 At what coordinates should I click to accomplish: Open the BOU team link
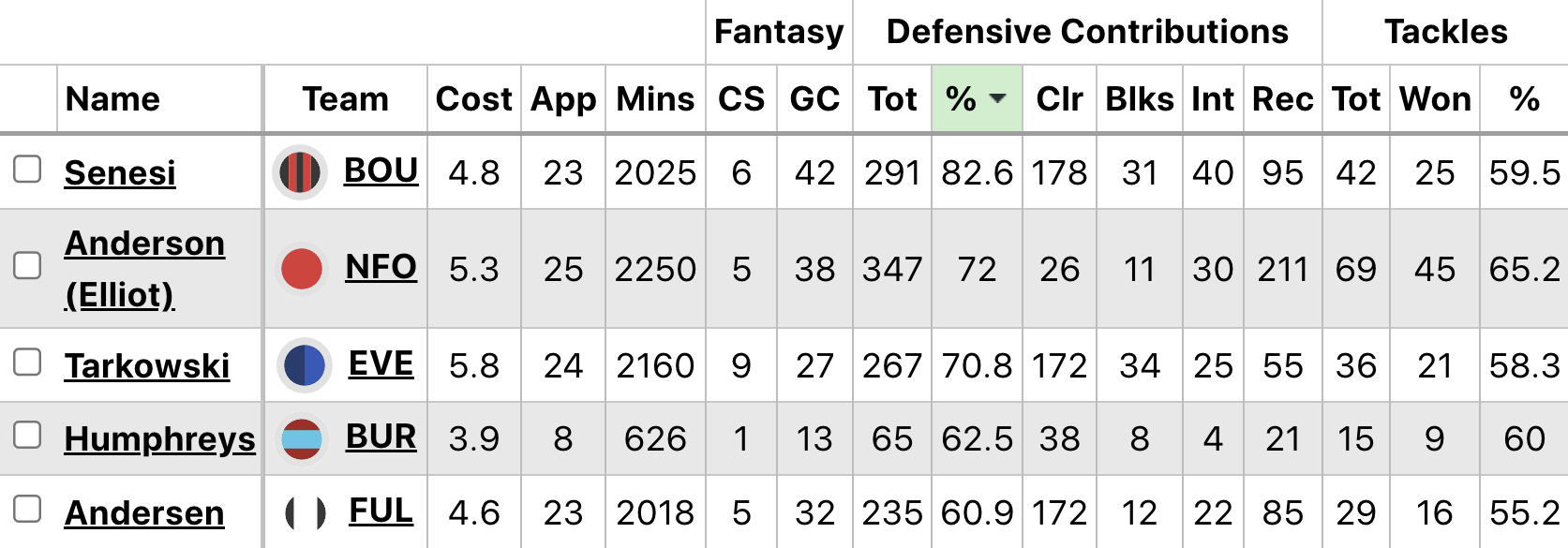click(381, 170)
